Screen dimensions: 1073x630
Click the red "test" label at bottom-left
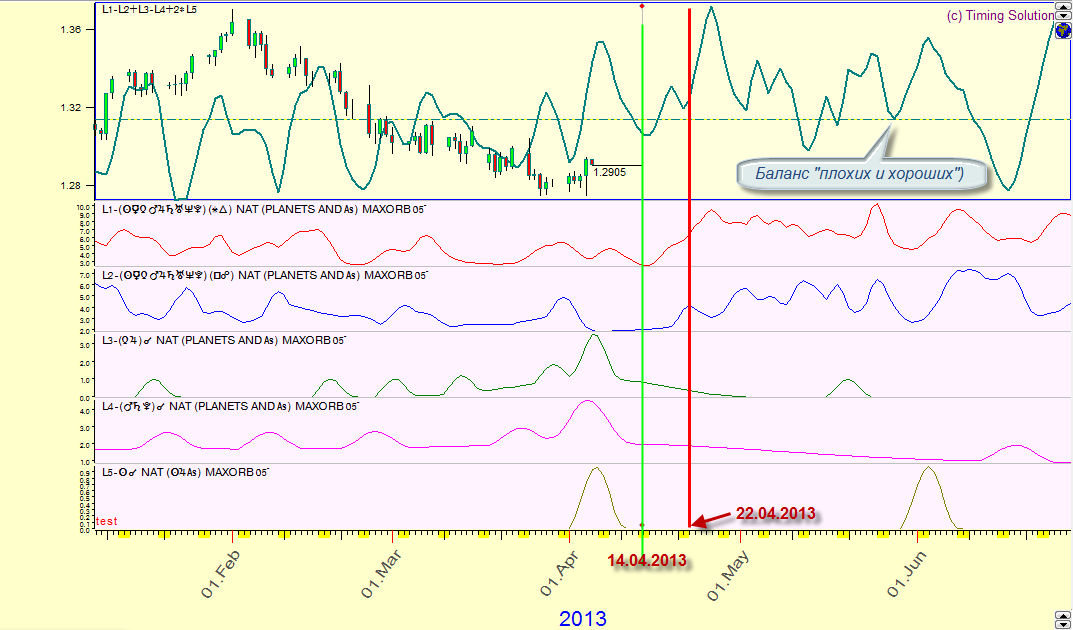(106, 521)
